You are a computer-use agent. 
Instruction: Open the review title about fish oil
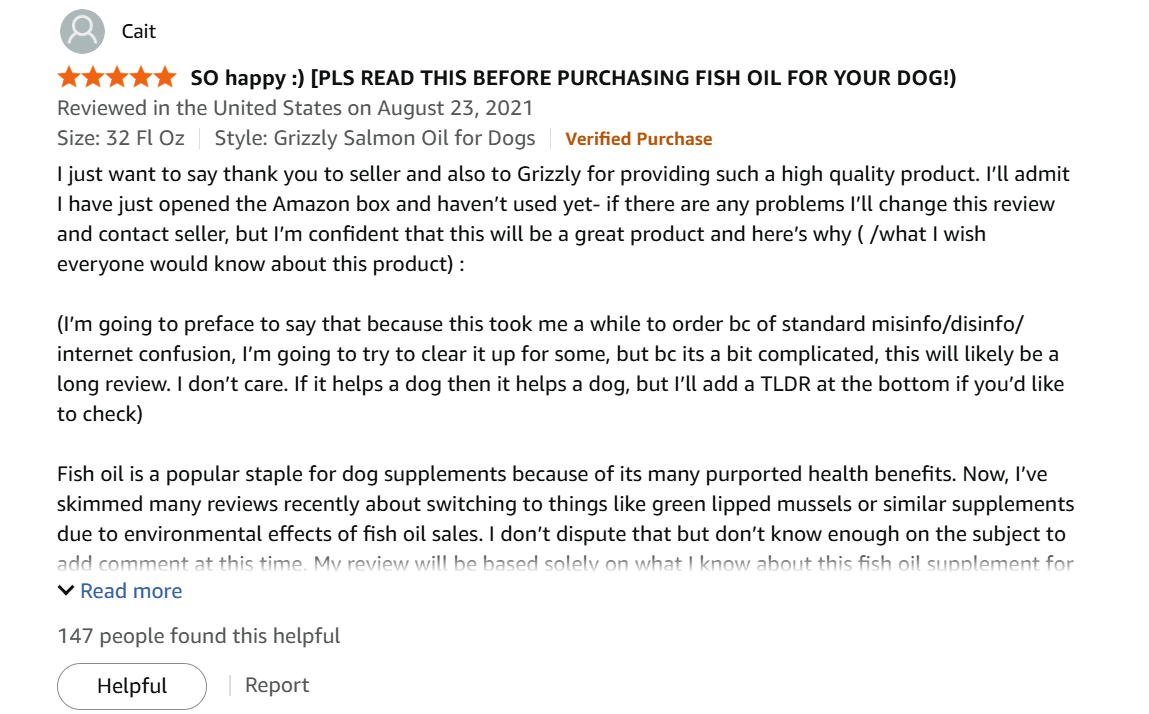point(572,76)
